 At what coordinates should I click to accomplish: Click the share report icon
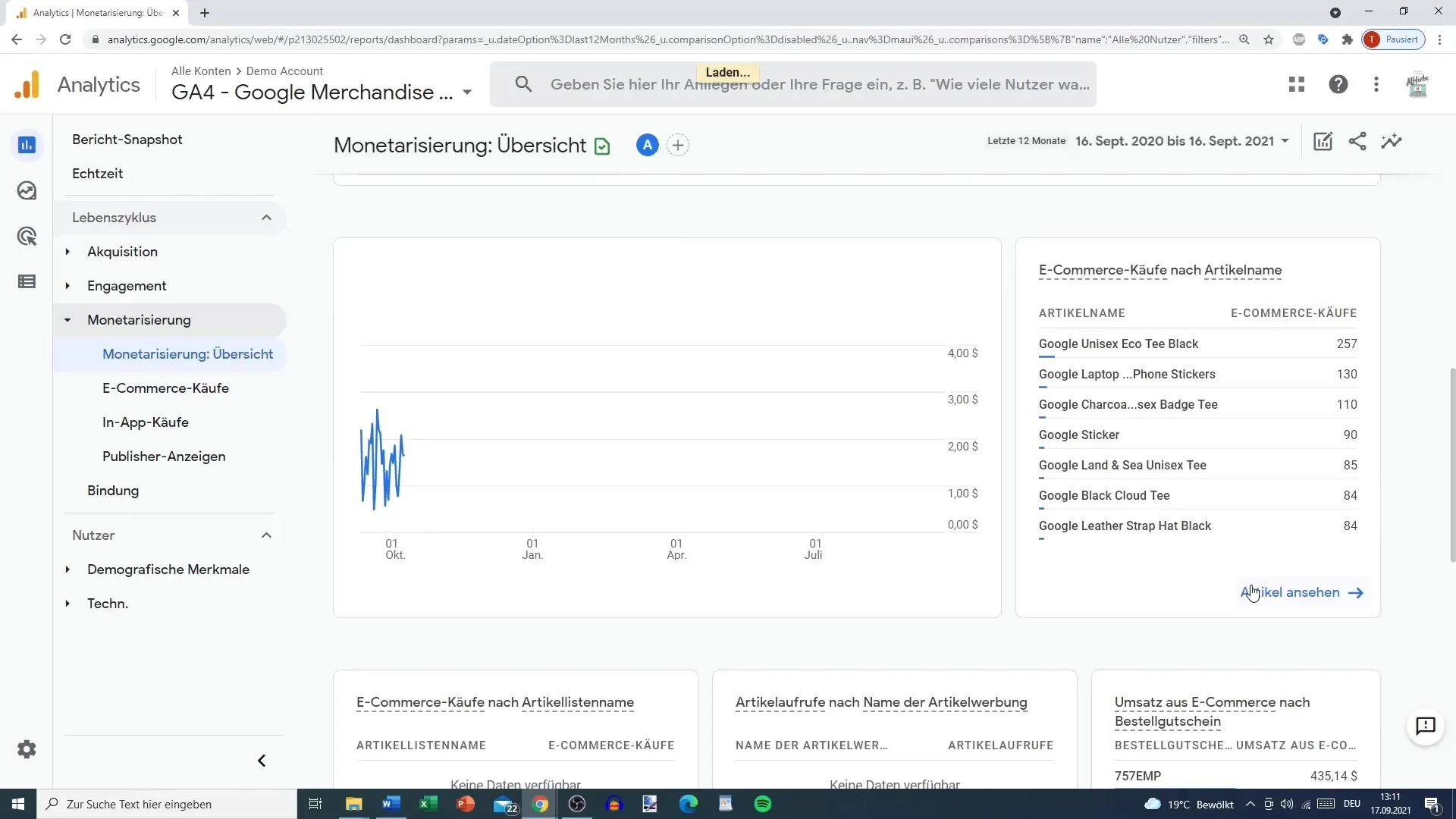pos(1357,141)
